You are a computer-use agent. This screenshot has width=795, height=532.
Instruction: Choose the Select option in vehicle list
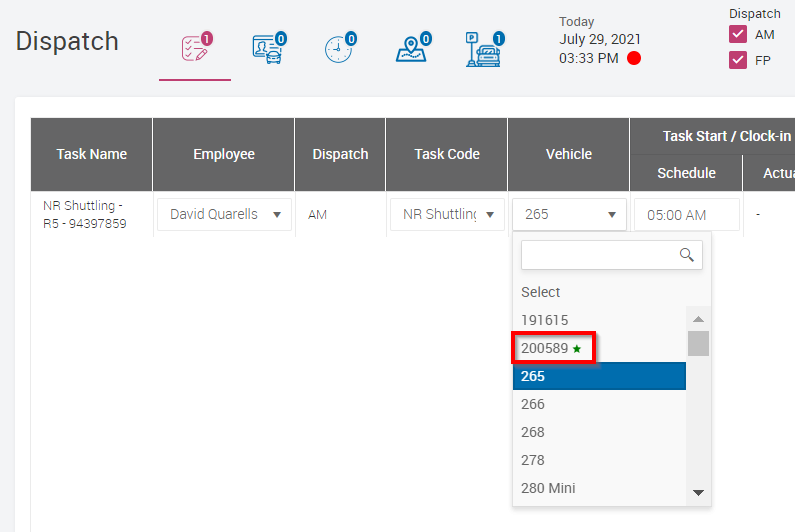(x=540, y=292)
